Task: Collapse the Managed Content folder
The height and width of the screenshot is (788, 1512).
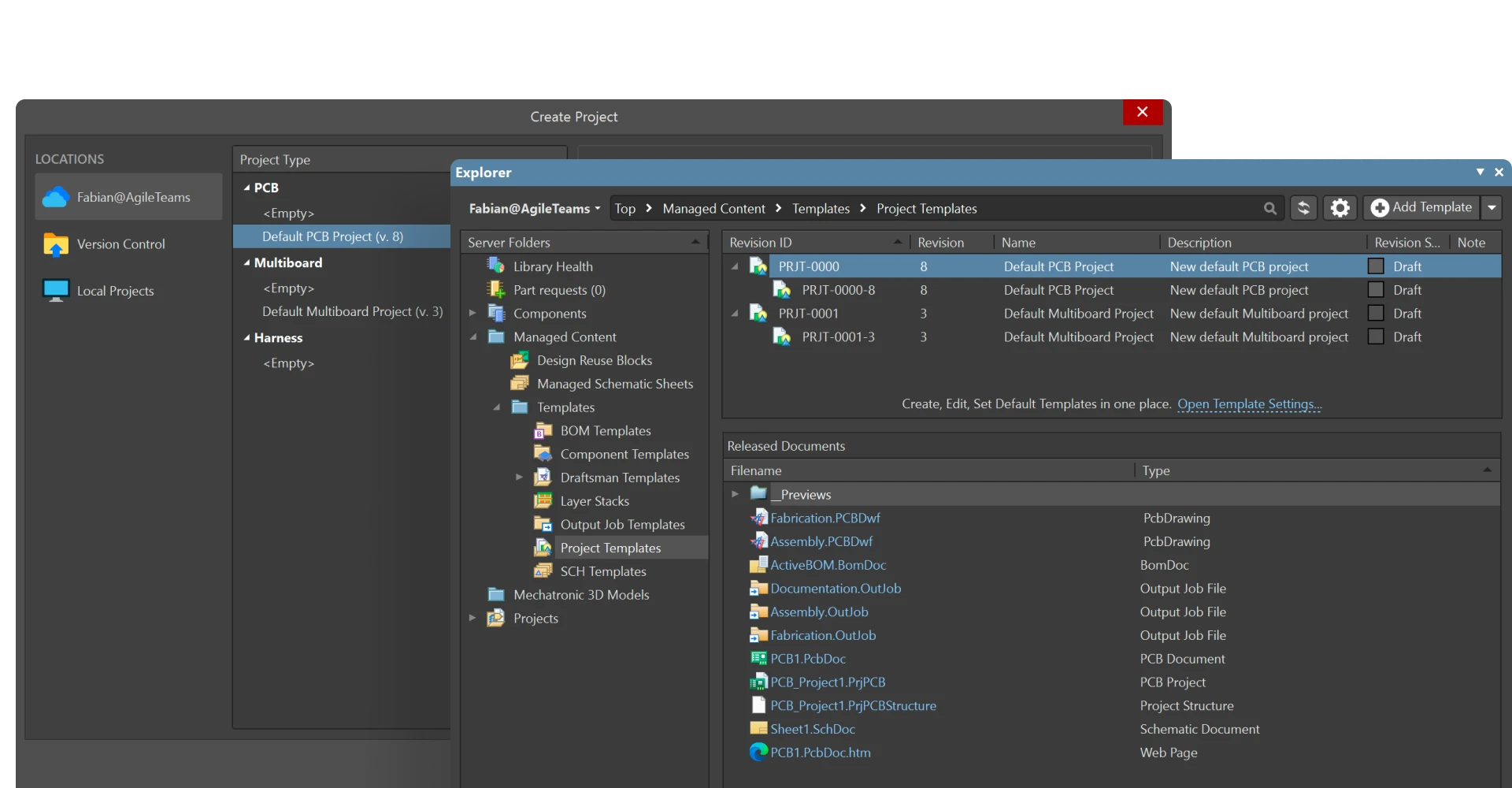Action: tap(472, 336)
